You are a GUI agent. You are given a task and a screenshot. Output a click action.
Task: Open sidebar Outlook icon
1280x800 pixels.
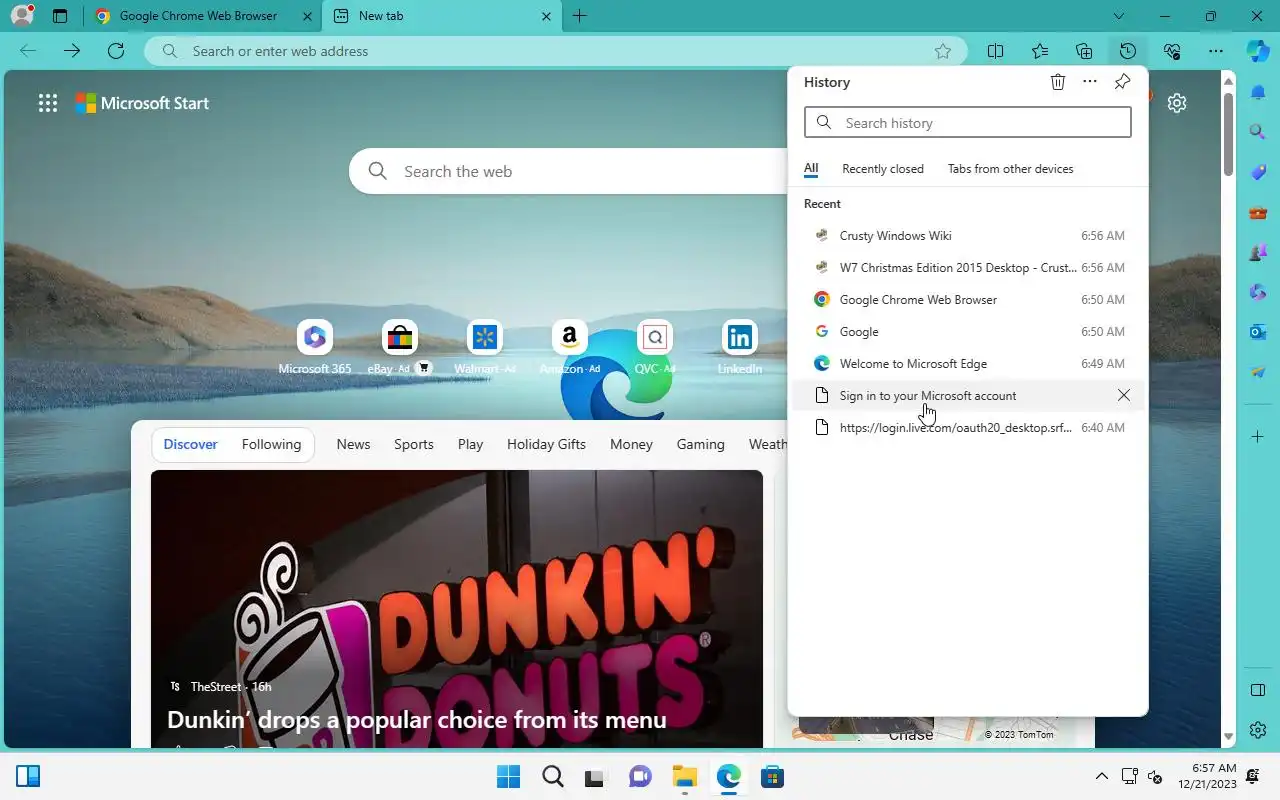coord(1258,331)
